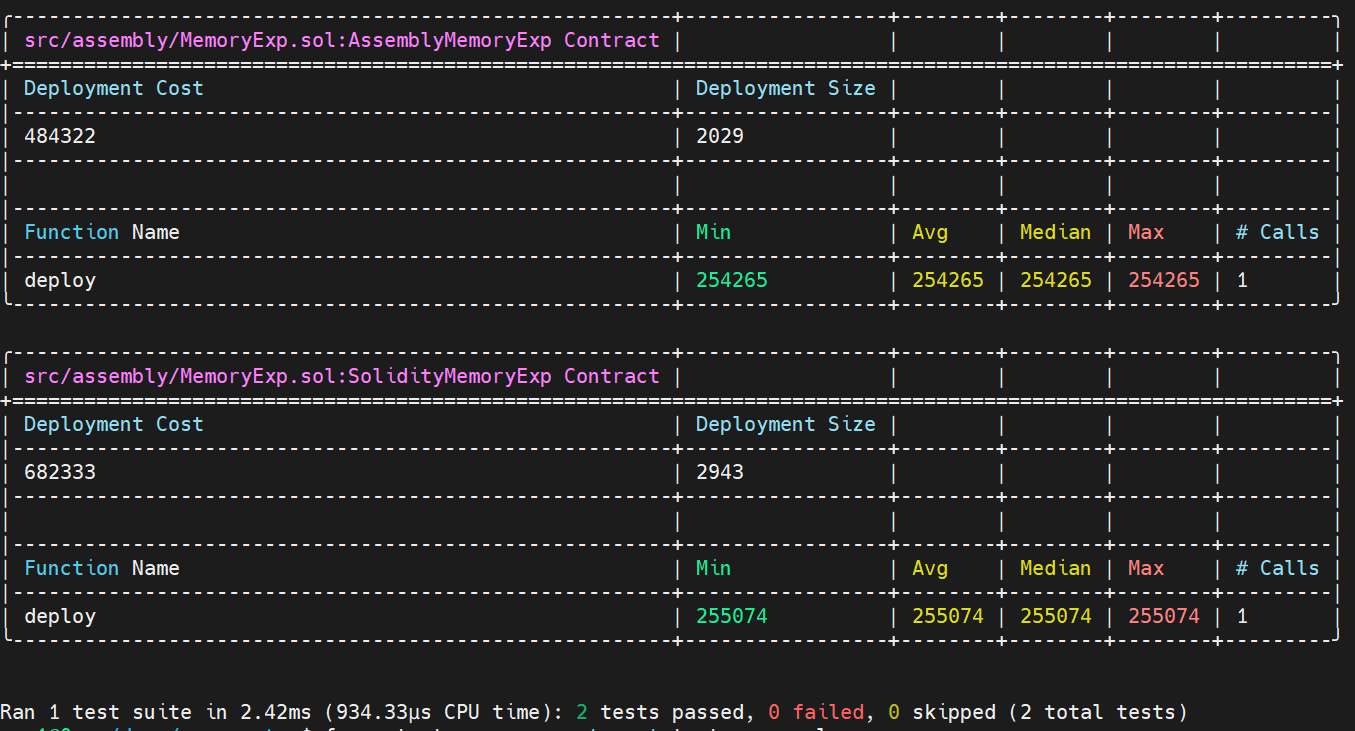Image resolution: width=1355 pixels, height=731 pixels.
Task: Click the red '0 failed' summary text
Action: click(816, 712)
